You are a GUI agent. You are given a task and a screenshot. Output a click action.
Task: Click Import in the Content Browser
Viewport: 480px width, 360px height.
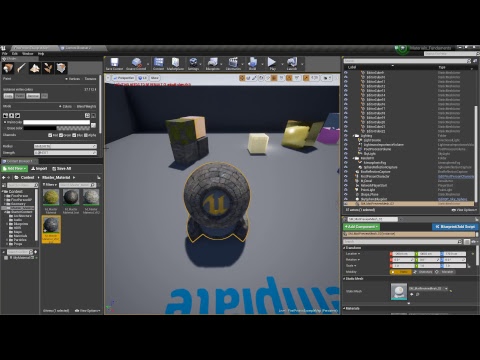pyautogui.click(x=39, y=169)
